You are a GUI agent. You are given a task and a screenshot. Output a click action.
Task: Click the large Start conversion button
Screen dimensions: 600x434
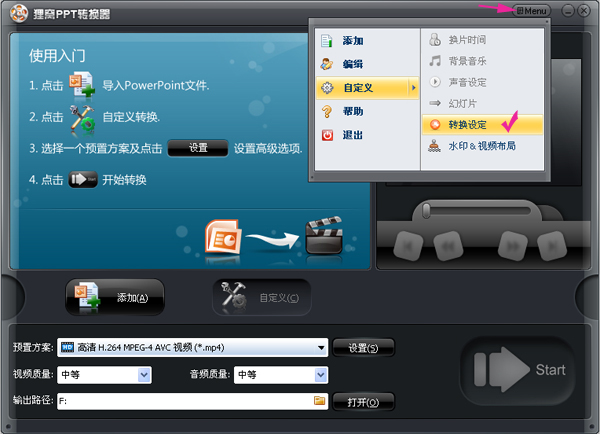517,370
